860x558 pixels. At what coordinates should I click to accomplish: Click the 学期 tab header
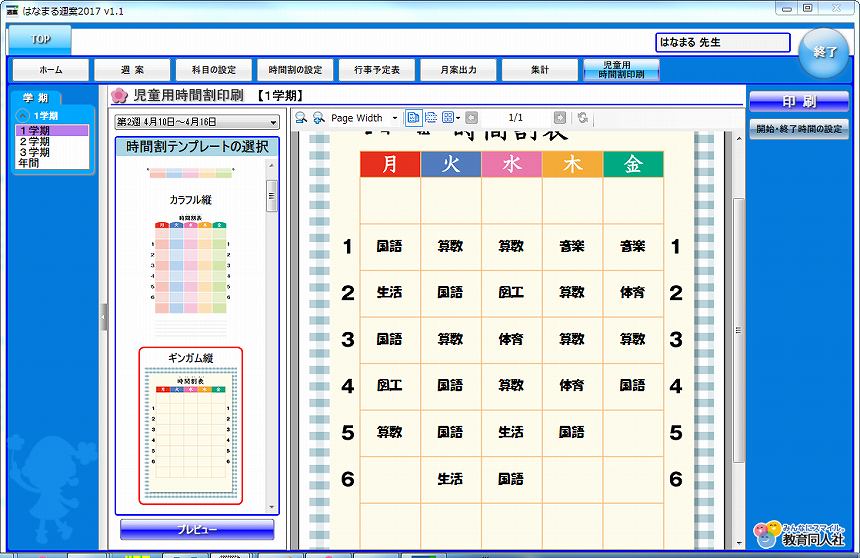tap(36, 98)
